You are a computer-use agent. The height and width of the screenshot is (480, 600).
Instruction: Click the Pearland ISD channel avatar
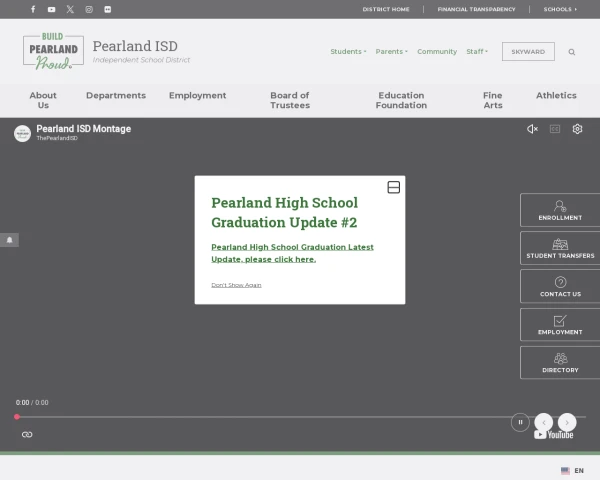coord(22,134)
